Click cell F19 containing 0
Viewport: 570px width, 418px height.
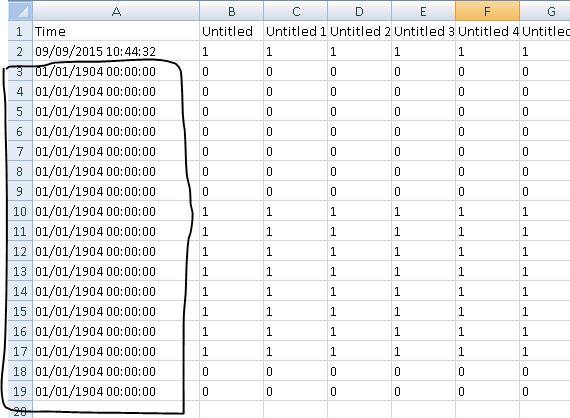(x=487, y=391)
